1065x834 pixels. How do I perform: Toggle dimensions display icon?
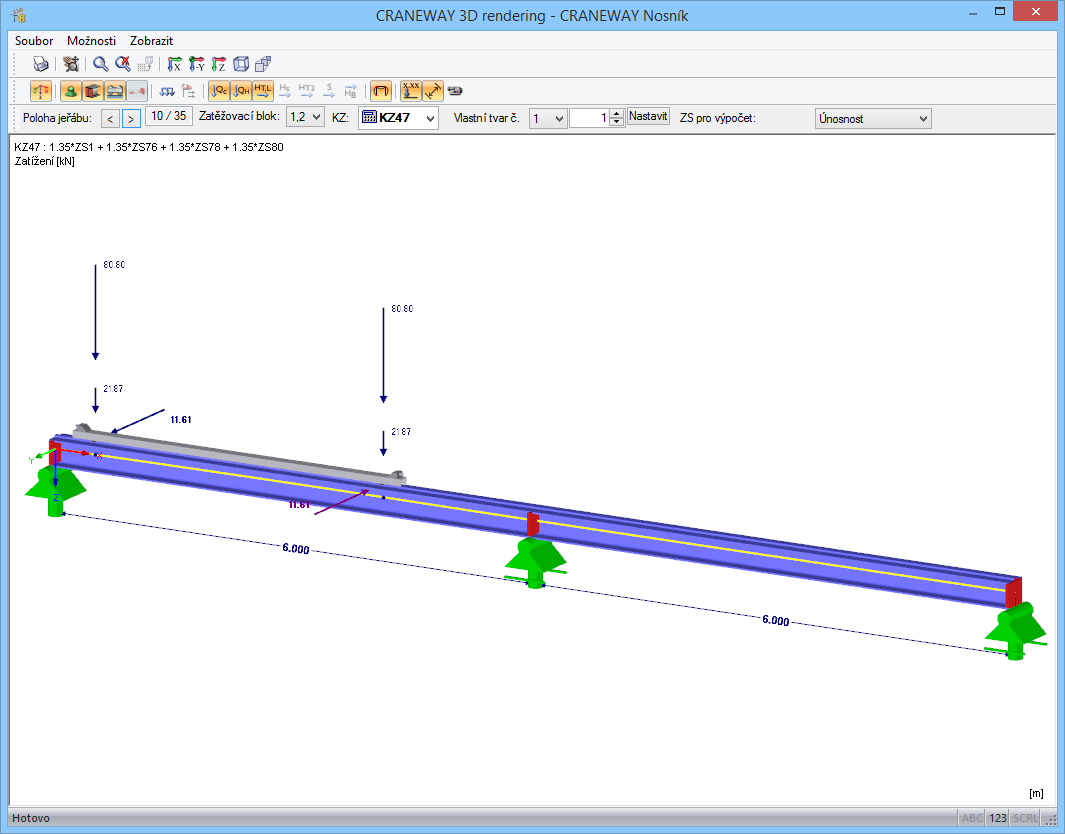tap(433, 90)
